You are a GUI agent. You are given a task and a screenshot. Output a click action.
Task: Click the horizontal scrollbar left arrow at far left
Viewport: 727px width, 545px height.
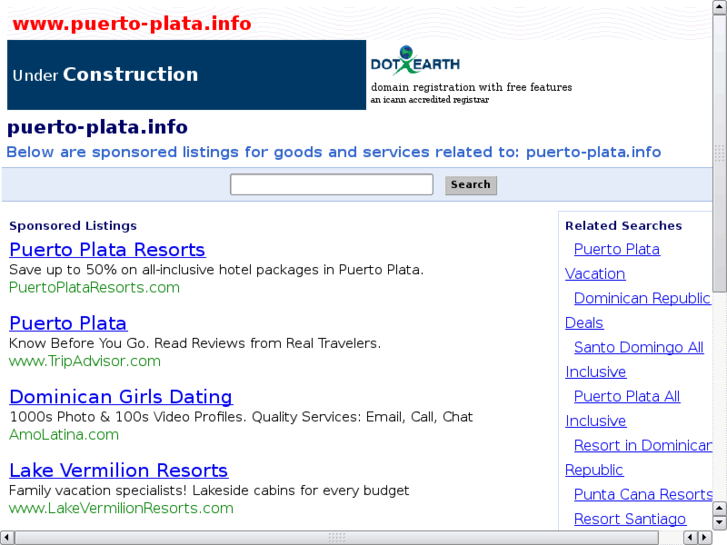[x=6, y=538]
